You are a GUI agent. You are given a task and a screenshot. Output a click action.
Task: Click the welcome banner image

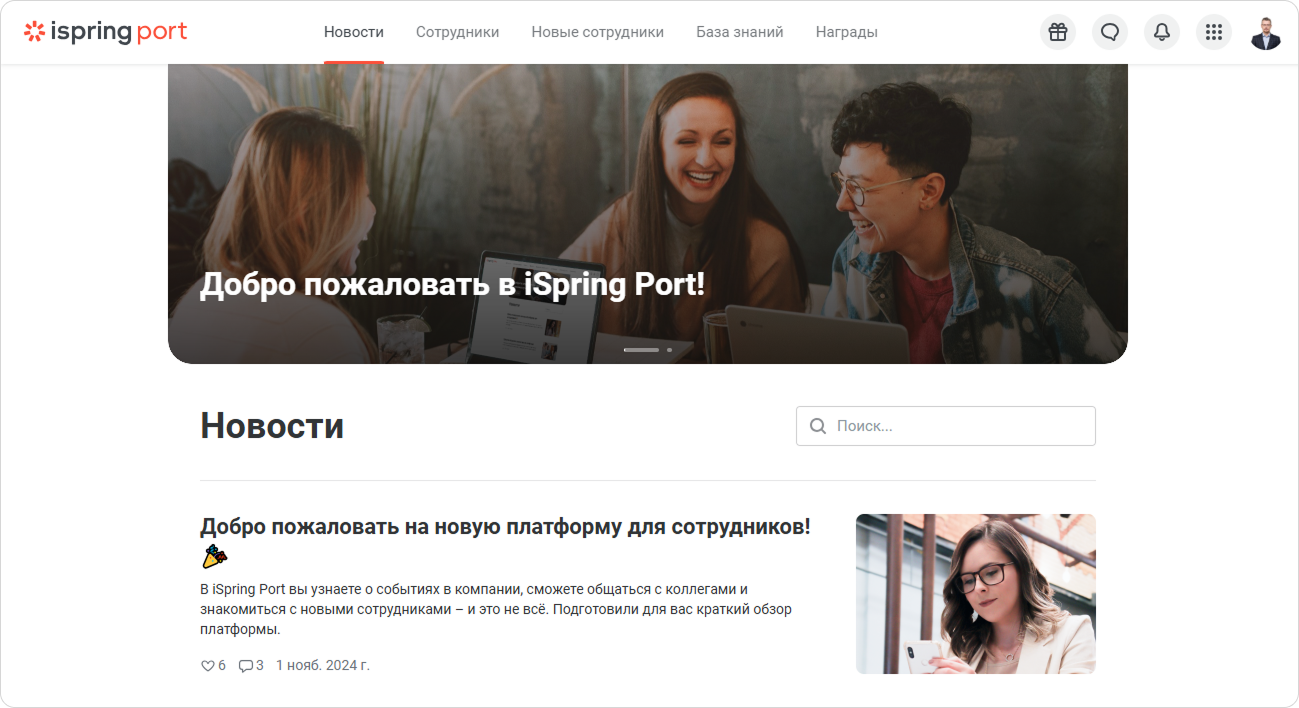tap(648, 214)
